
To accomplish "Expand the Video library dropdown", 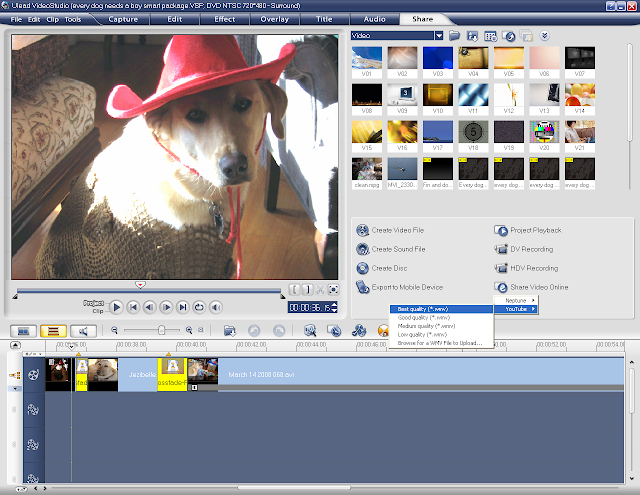I will [439, 36].
